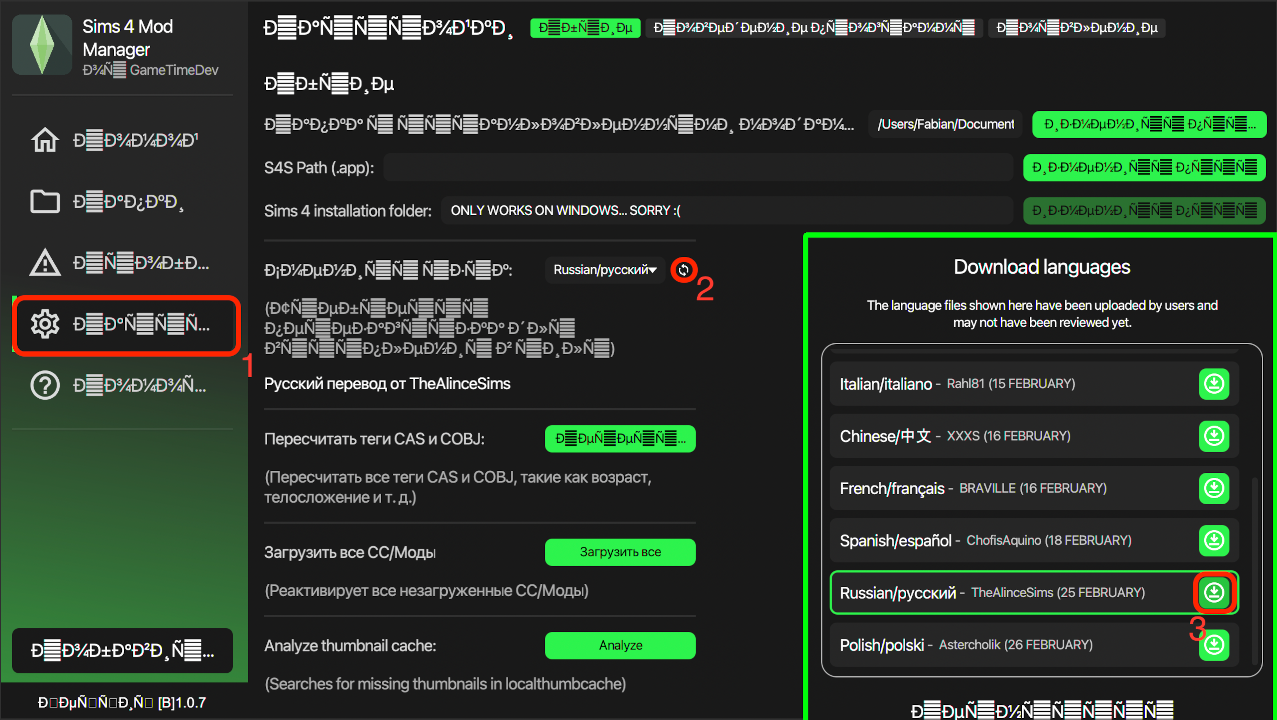1277x720 pixels.
Task: Open the mods folder icon in sidebar
Action: click(x=44, y=202)
